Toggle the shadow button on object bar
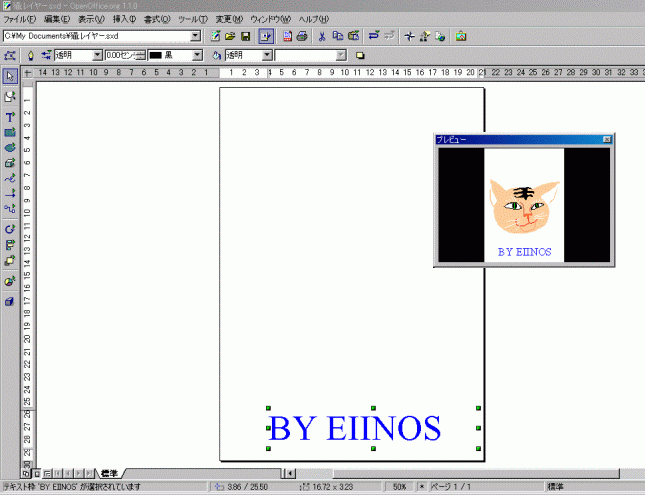This screenshot has width=645, height=495. pos(360,55)
